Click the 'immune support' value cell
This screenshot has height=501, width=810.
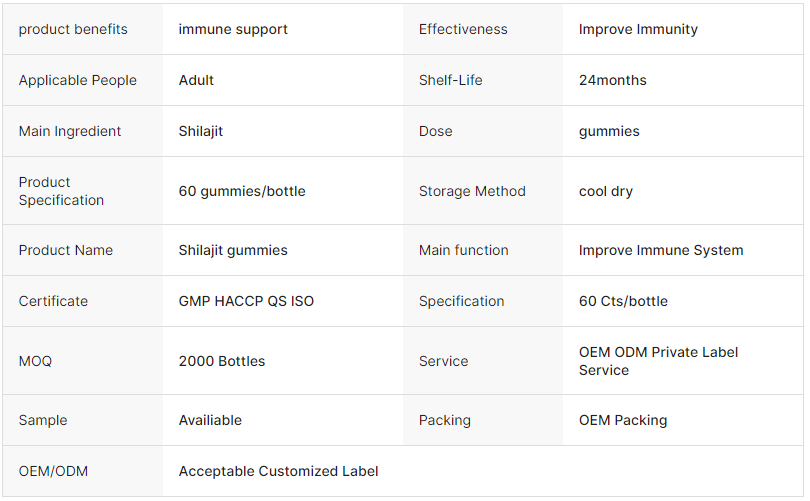coord(233,29)
